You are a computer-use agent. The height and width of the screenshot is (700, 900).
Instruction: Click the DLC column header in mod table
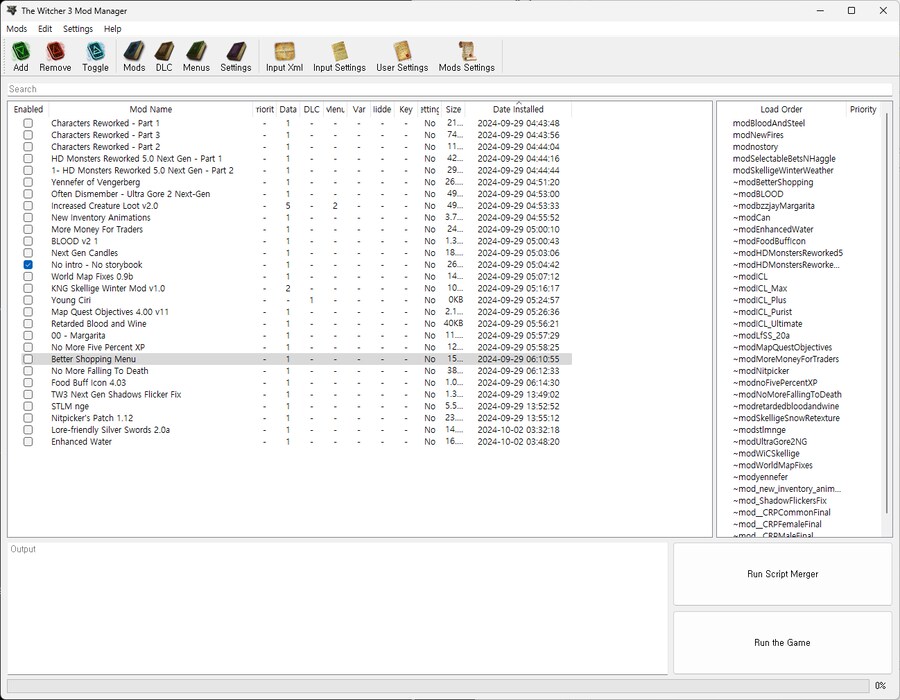tap(311, 109)
